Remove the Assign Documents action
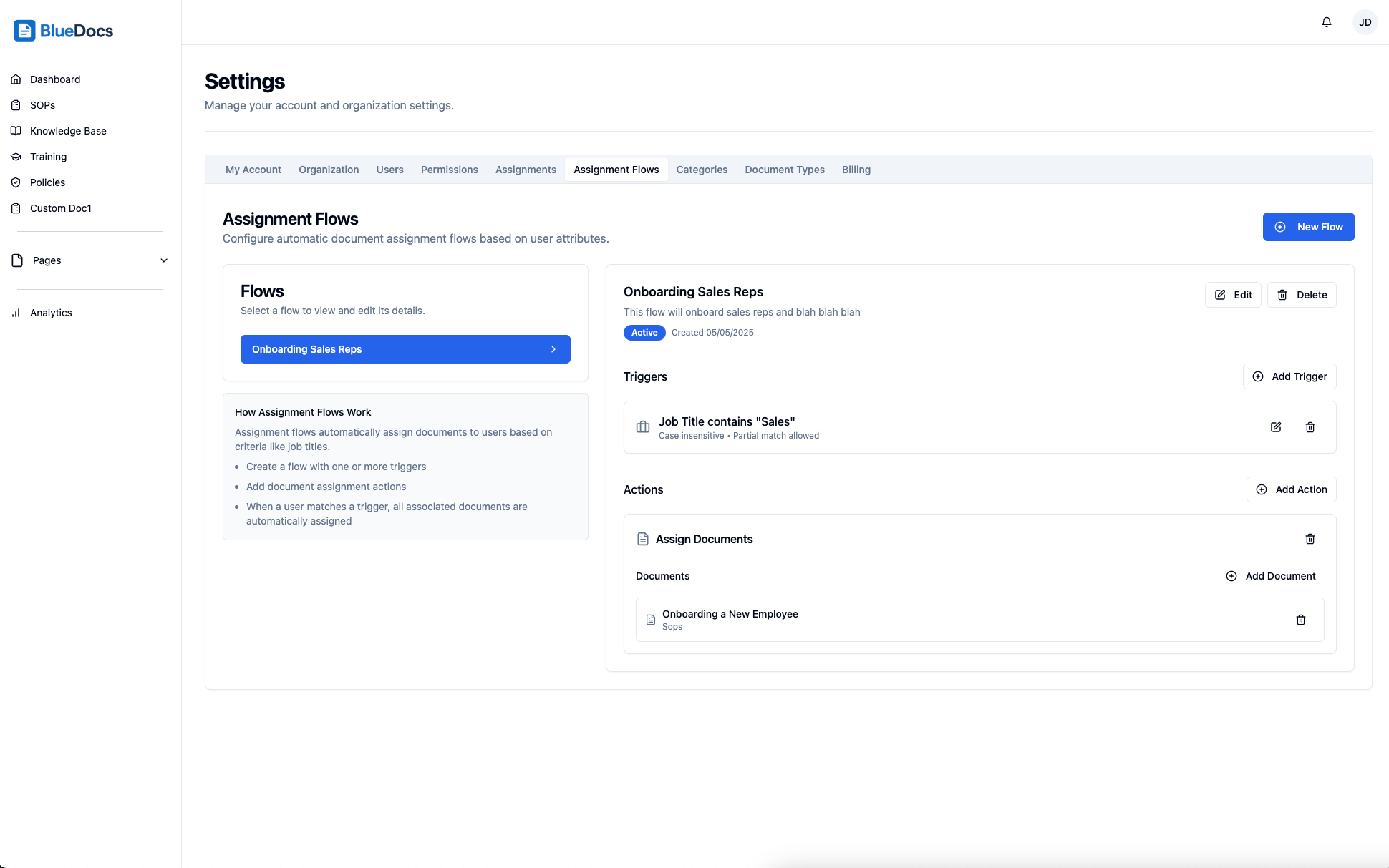The image size is (1389, 868). pyautogui.click(x=1311, y=539)
